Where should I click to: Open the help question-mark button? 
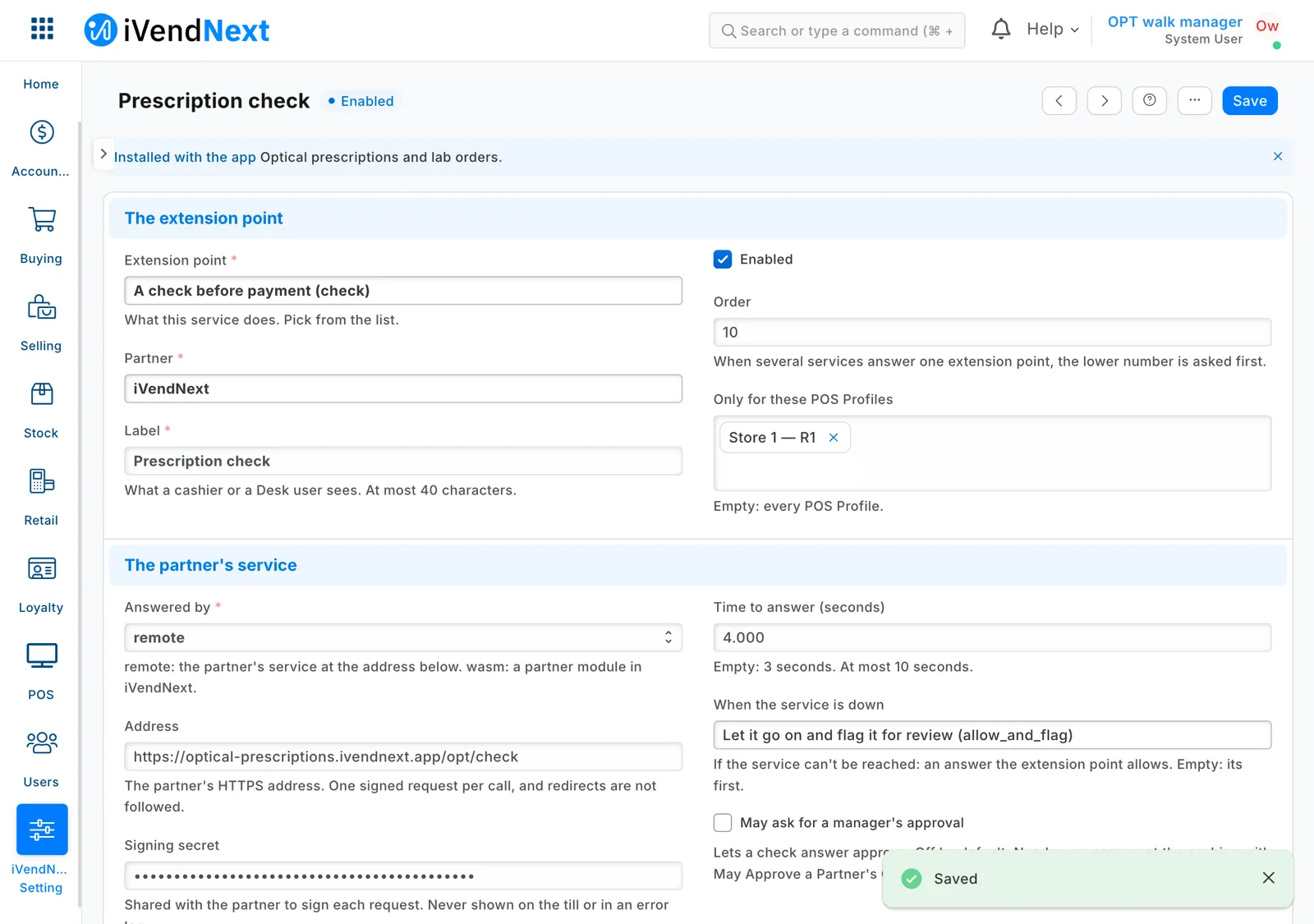1150,101
